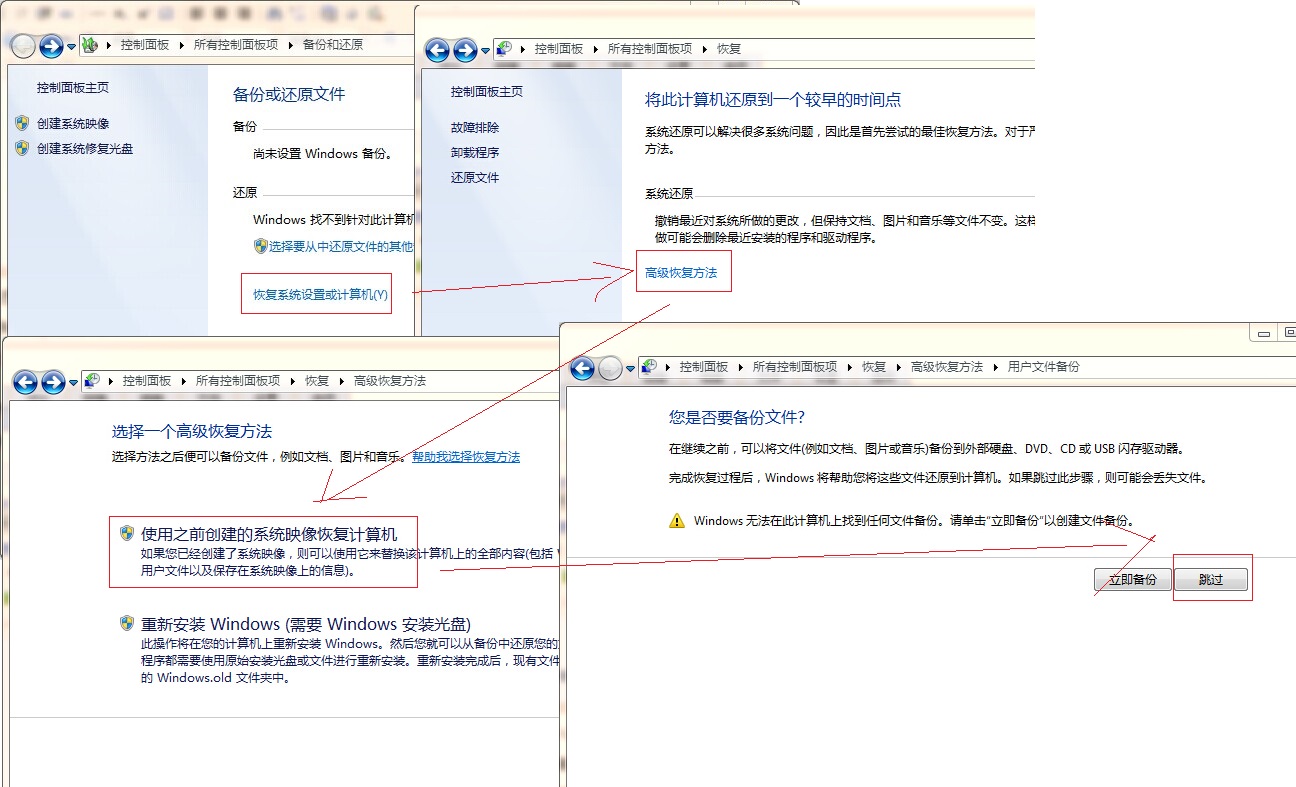
Task: Click the greyed forward arrow in 用户文件备份 window
Action: coord(610,368)
